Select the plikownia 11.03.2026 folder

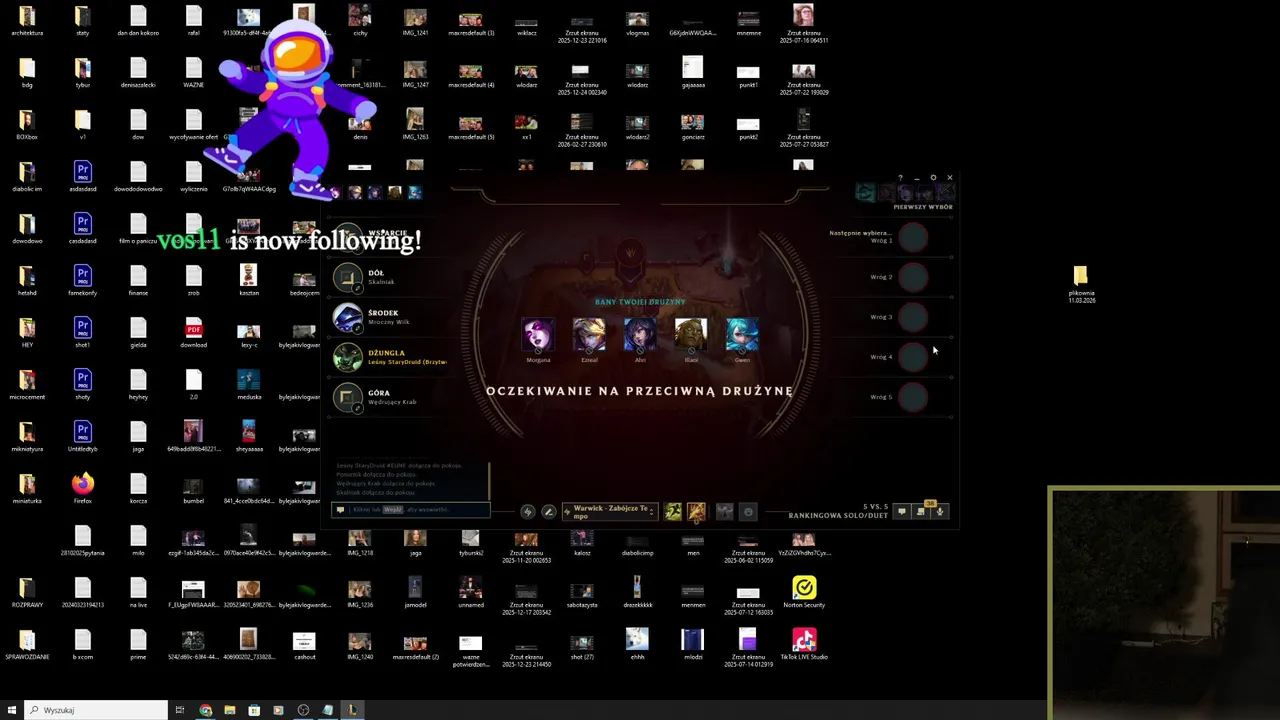[1080, 284]
